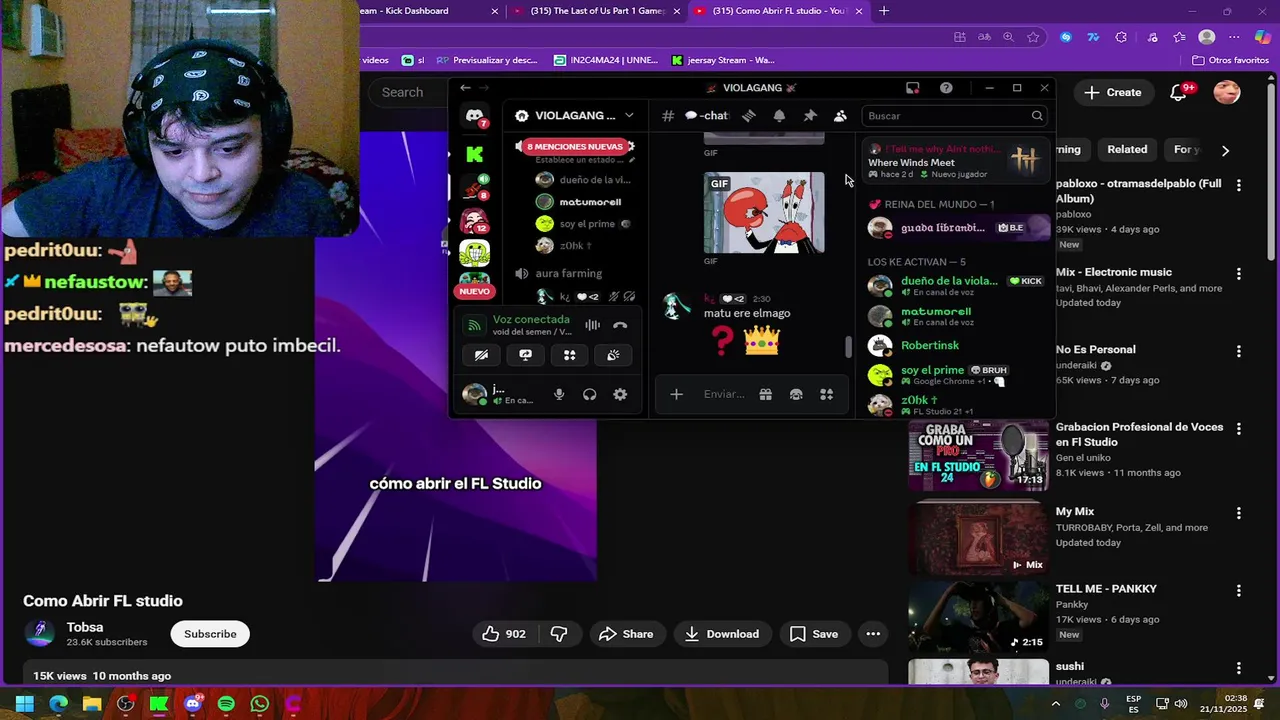Screen dimensions: 1280x720
Task: Save the YouTube video to playlist
Action: point(814,634)
